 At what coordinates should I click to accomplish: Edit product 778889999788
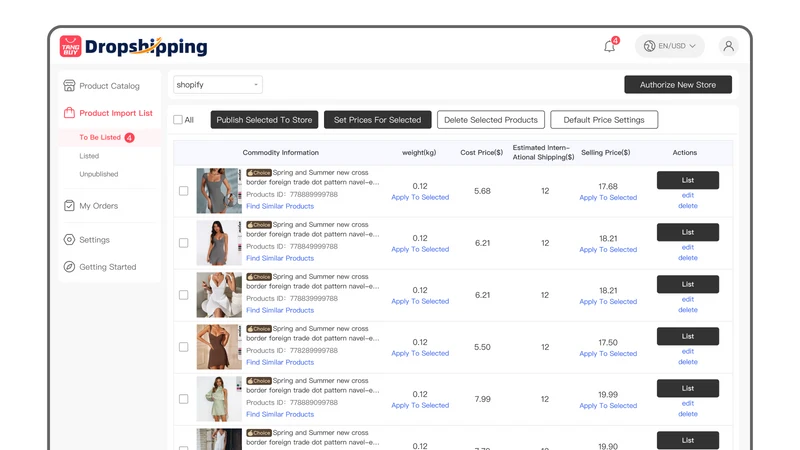tap(688, 195)
